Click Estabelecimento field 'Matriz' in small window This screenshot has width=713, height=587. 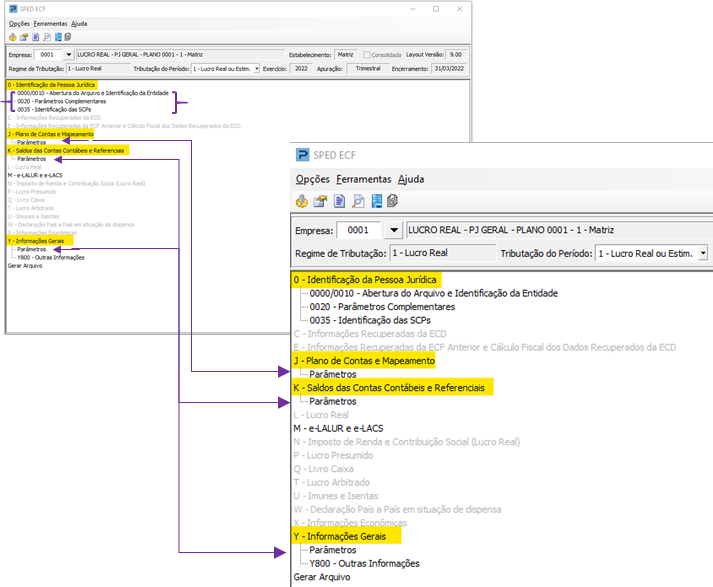click(x=346, y=55)
